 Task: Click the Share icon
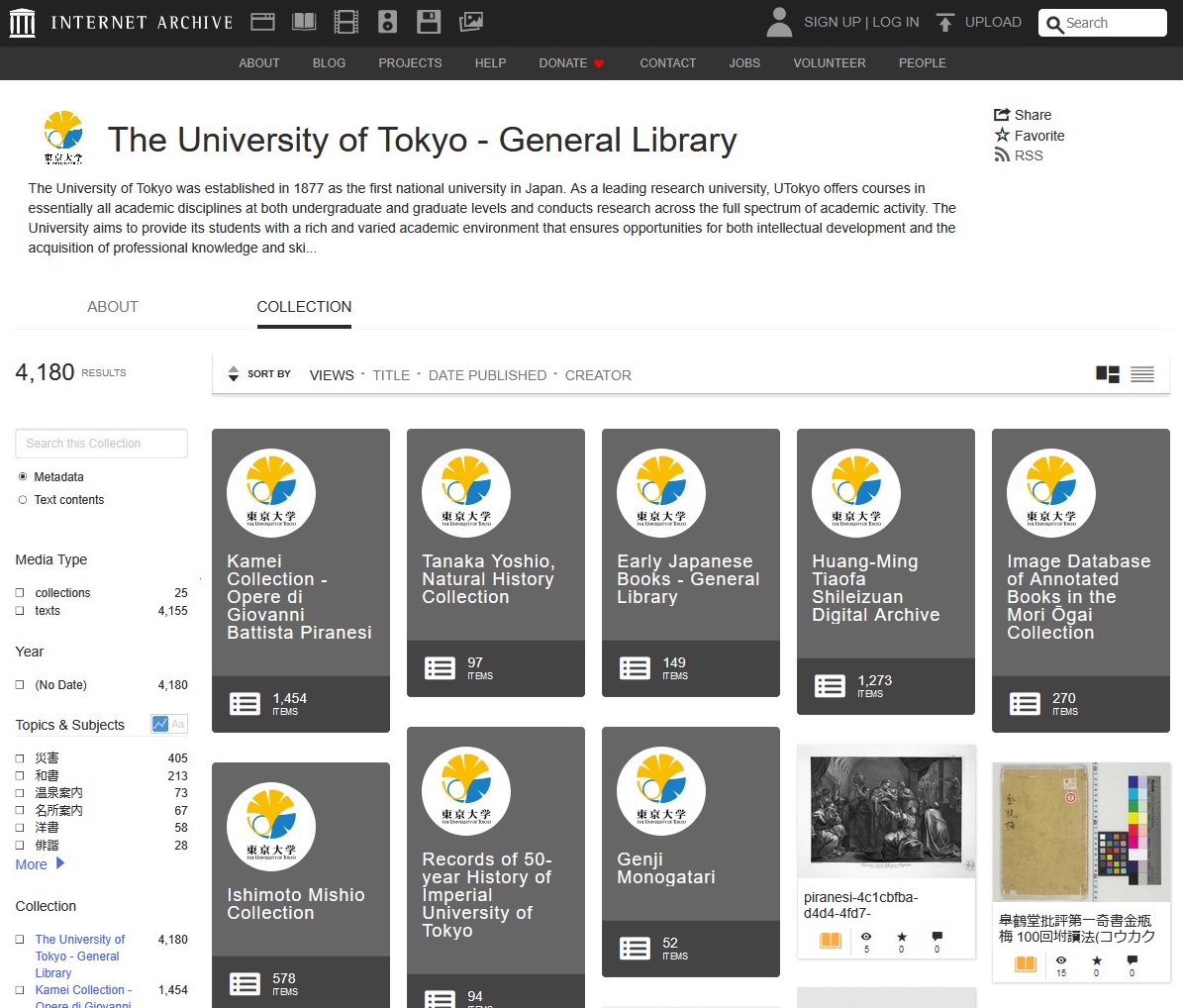pos(1002,115)
